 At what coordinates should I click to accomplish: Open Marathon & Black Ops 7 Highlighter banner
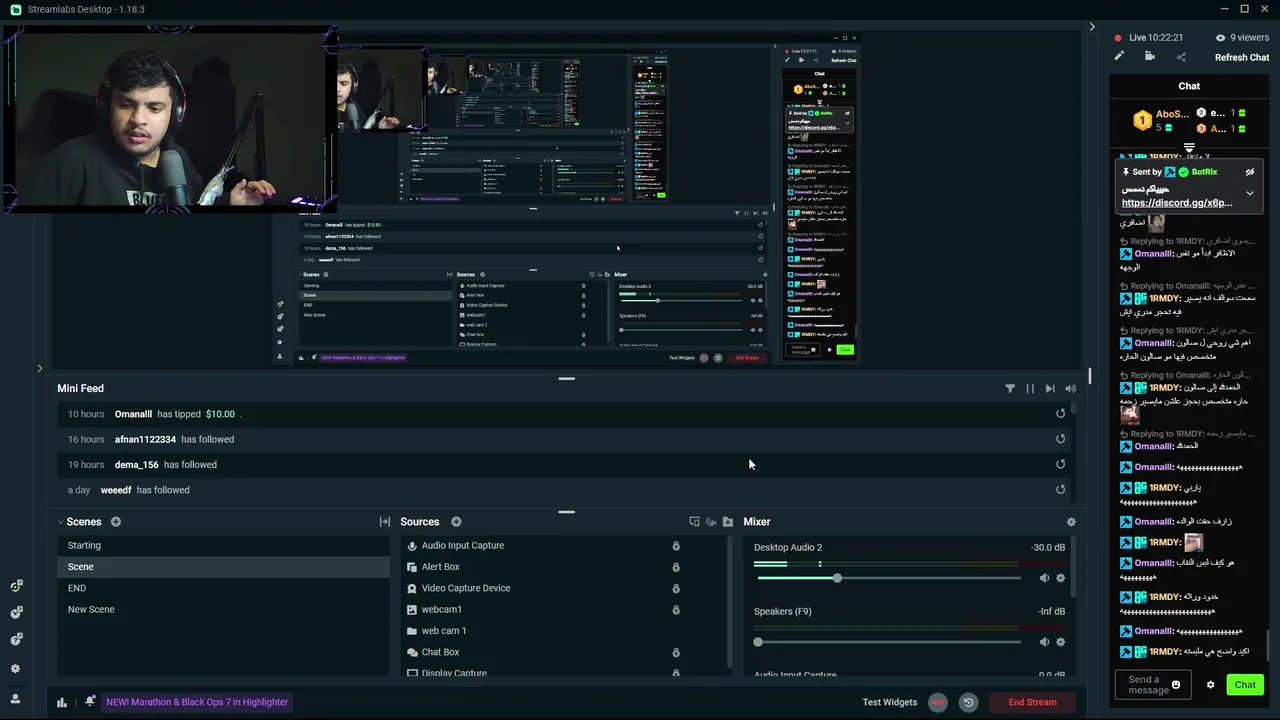[197, 702]
